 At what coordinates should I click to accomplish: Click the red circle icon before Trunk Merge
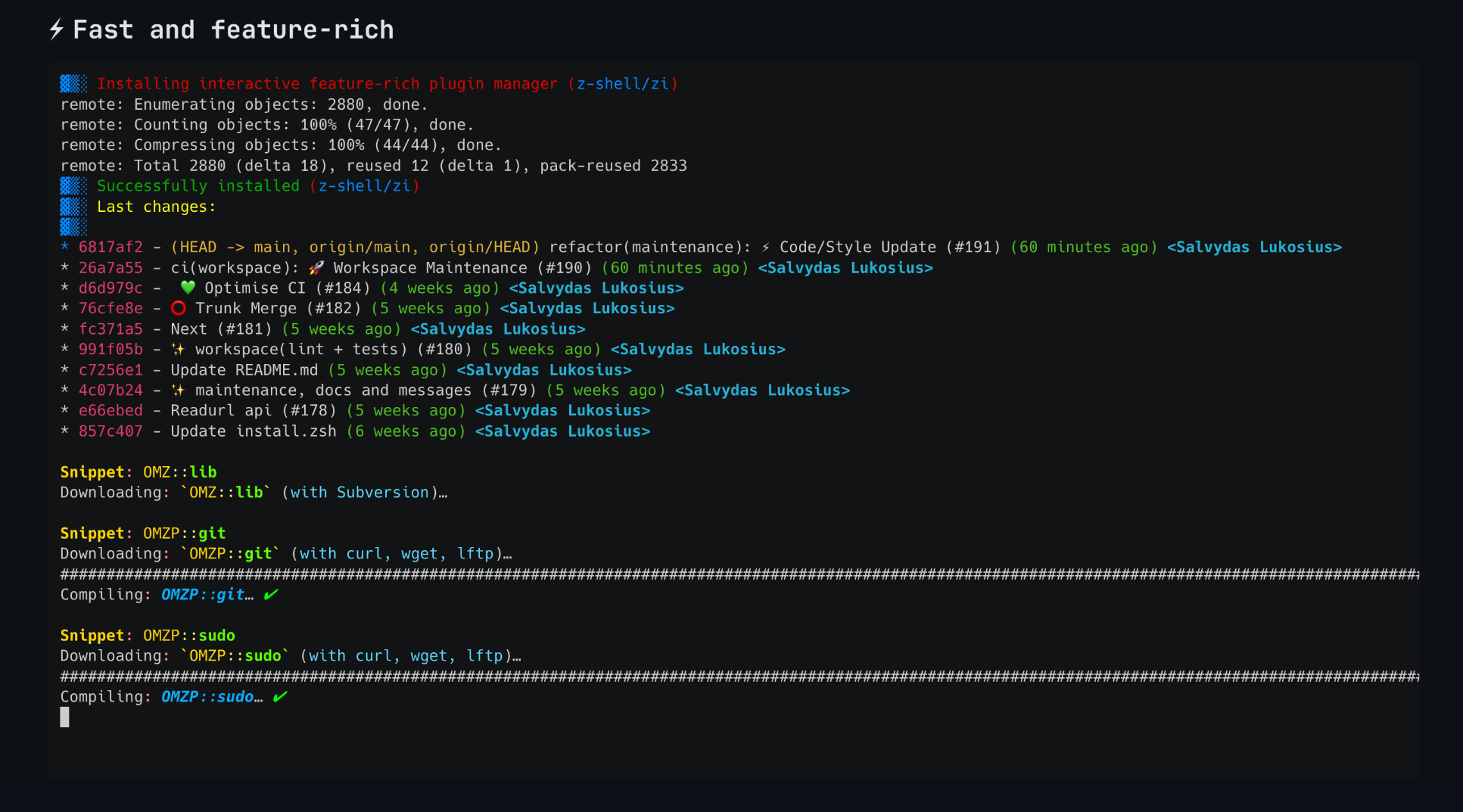coord(179,308)
